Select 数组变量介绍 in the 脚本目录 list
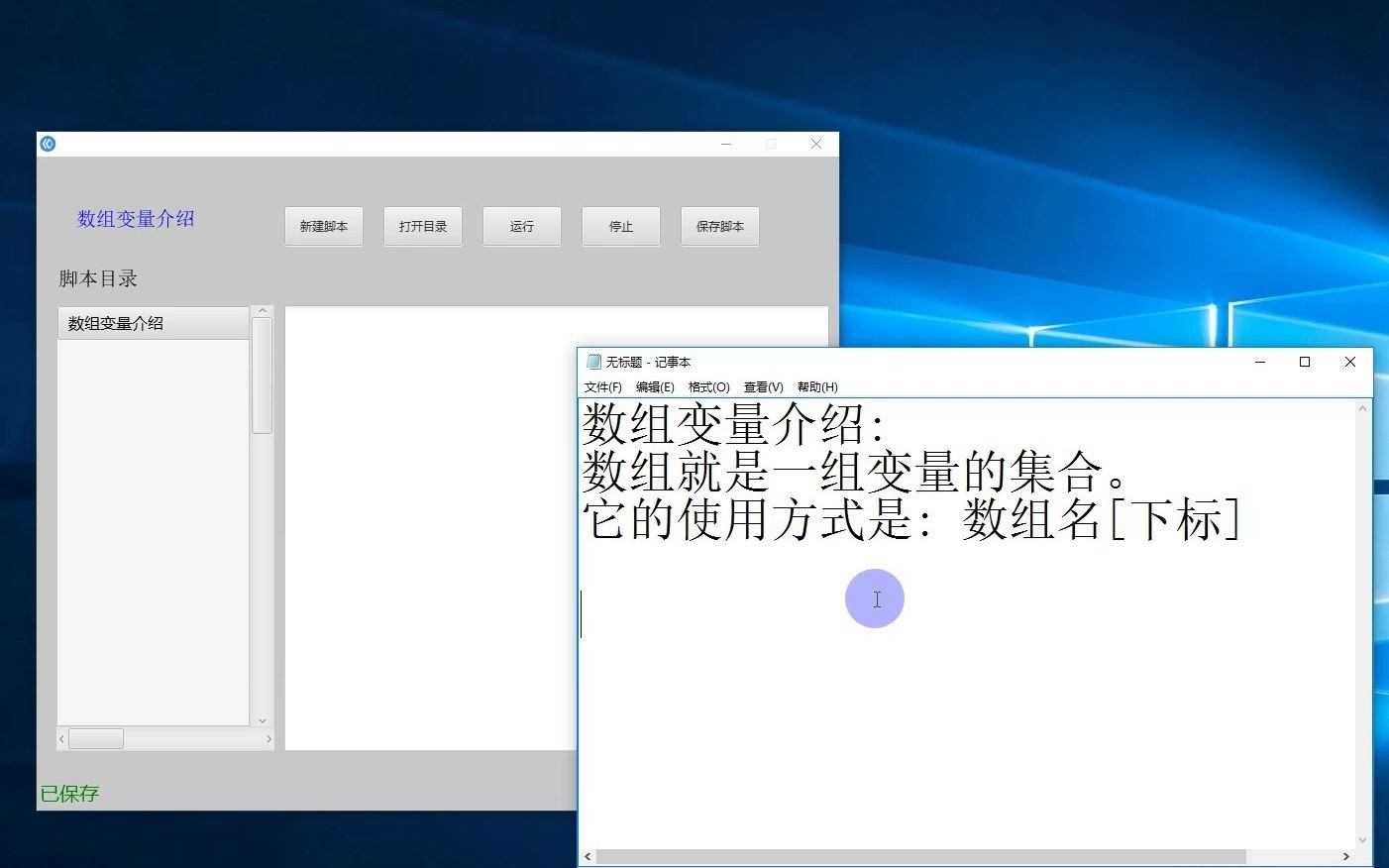This screenshot has height=868, width=1389. 114,322
